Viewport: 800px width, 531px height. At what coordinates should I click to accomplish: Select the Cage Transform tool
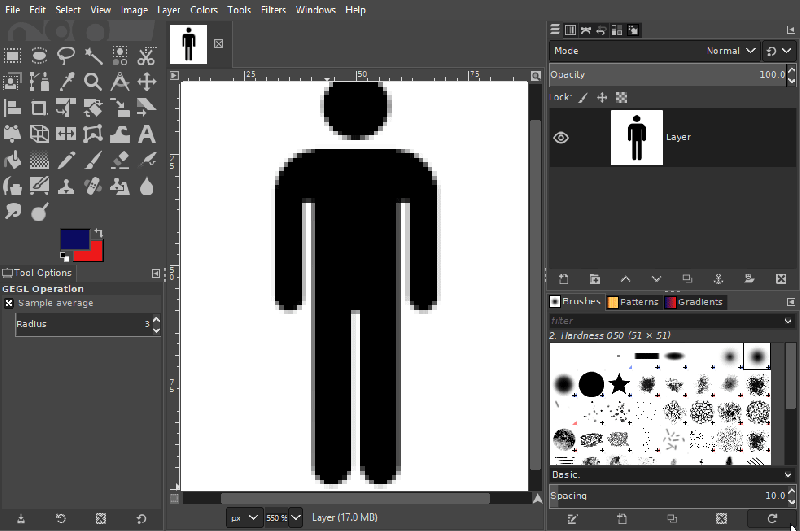click(x=93, y=134)
